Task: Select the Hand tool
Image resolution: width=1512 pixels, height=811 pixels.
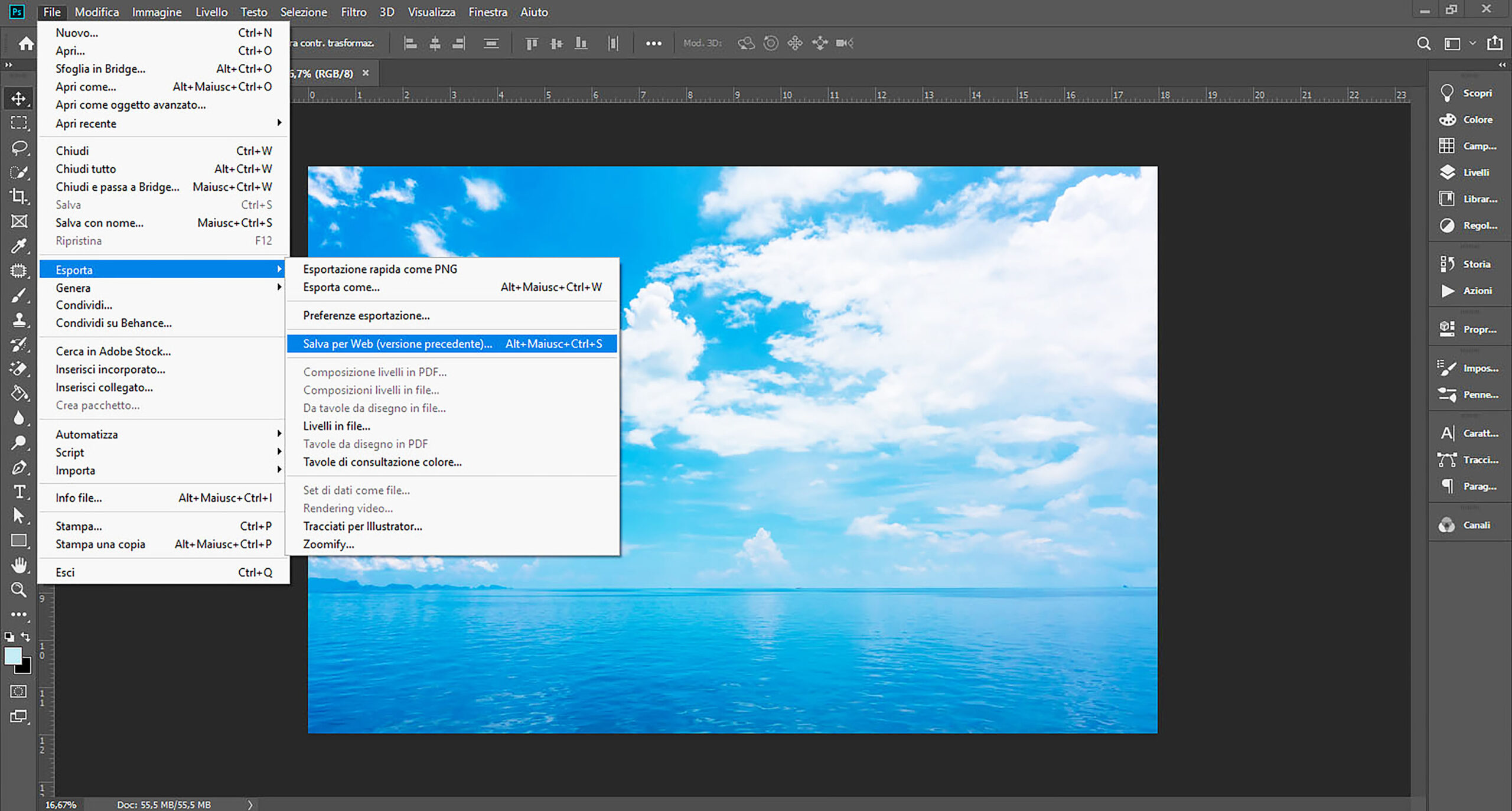Action: click(19, 565)
